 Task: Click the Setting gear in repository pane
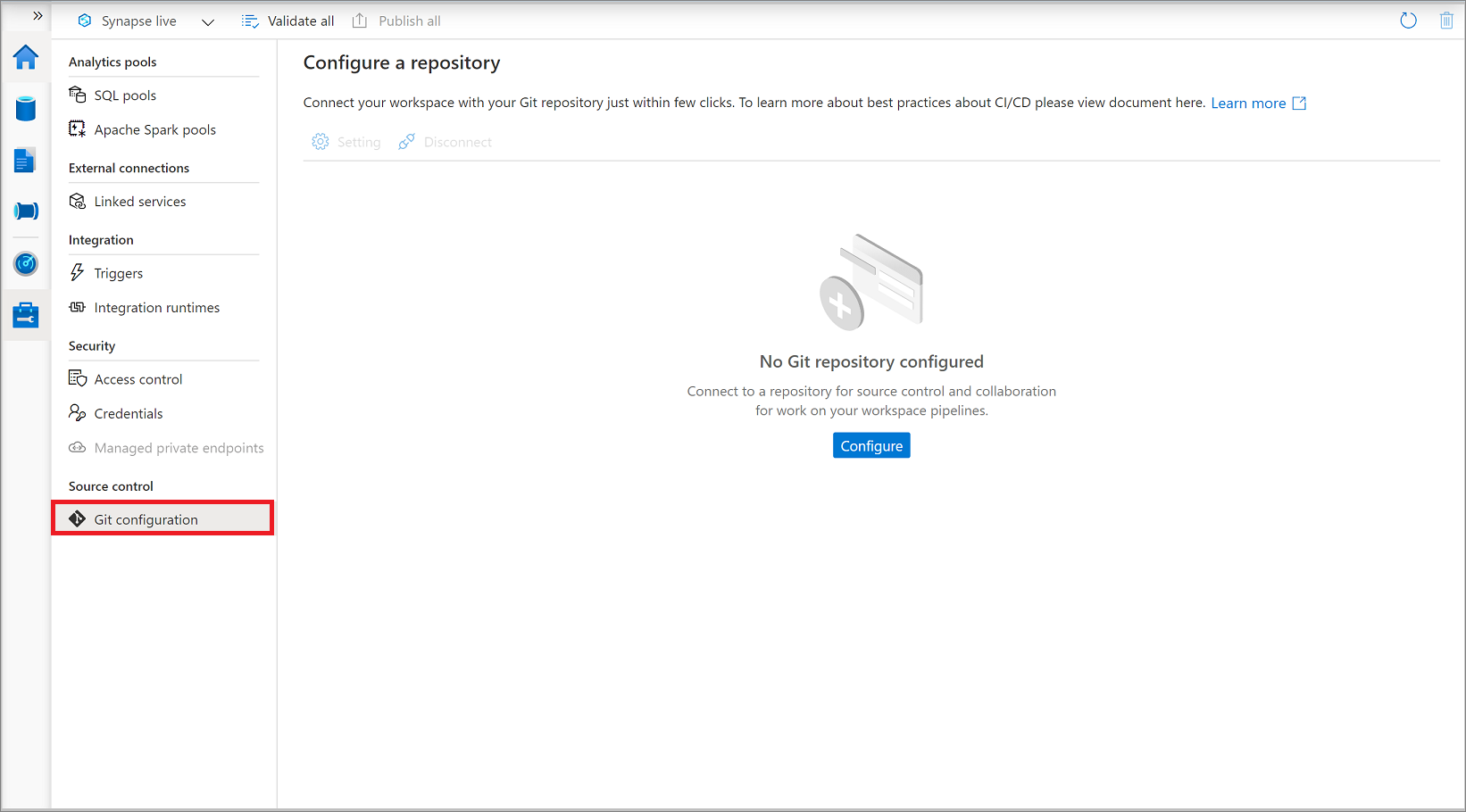(x=346, y=141)
